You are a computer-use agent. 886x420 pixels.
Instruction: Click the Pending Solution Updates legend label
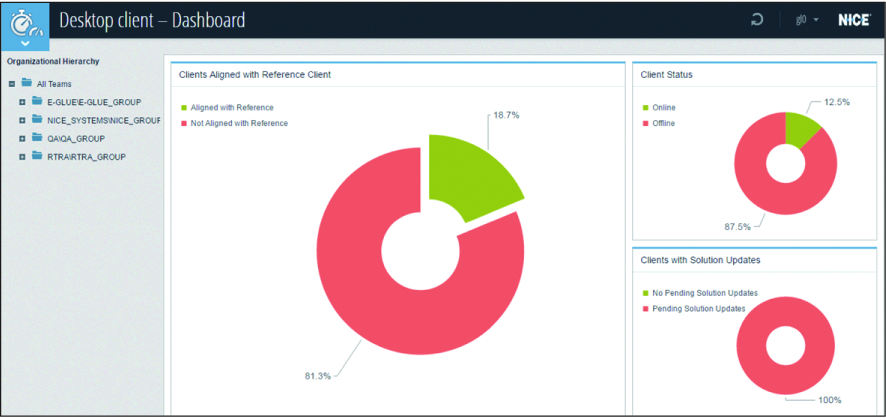698,309
